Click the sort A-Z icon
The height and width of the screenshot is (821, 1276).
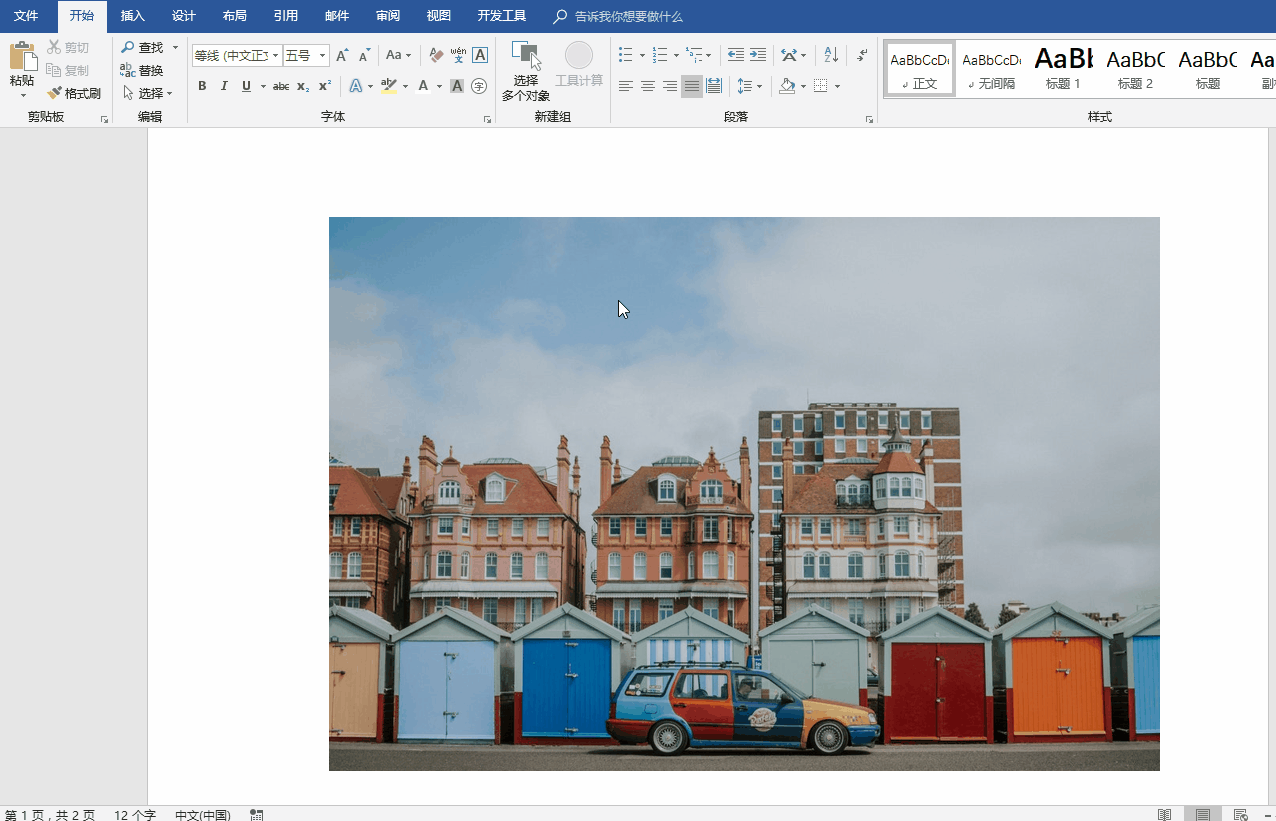coord(831,55)
